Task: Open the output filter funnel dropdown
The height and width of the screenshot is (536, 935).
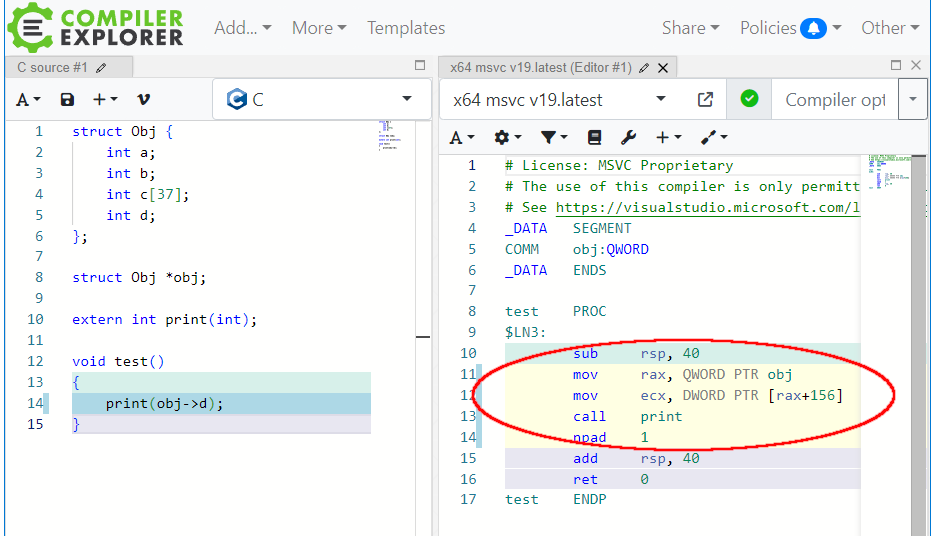Action: 554,138
